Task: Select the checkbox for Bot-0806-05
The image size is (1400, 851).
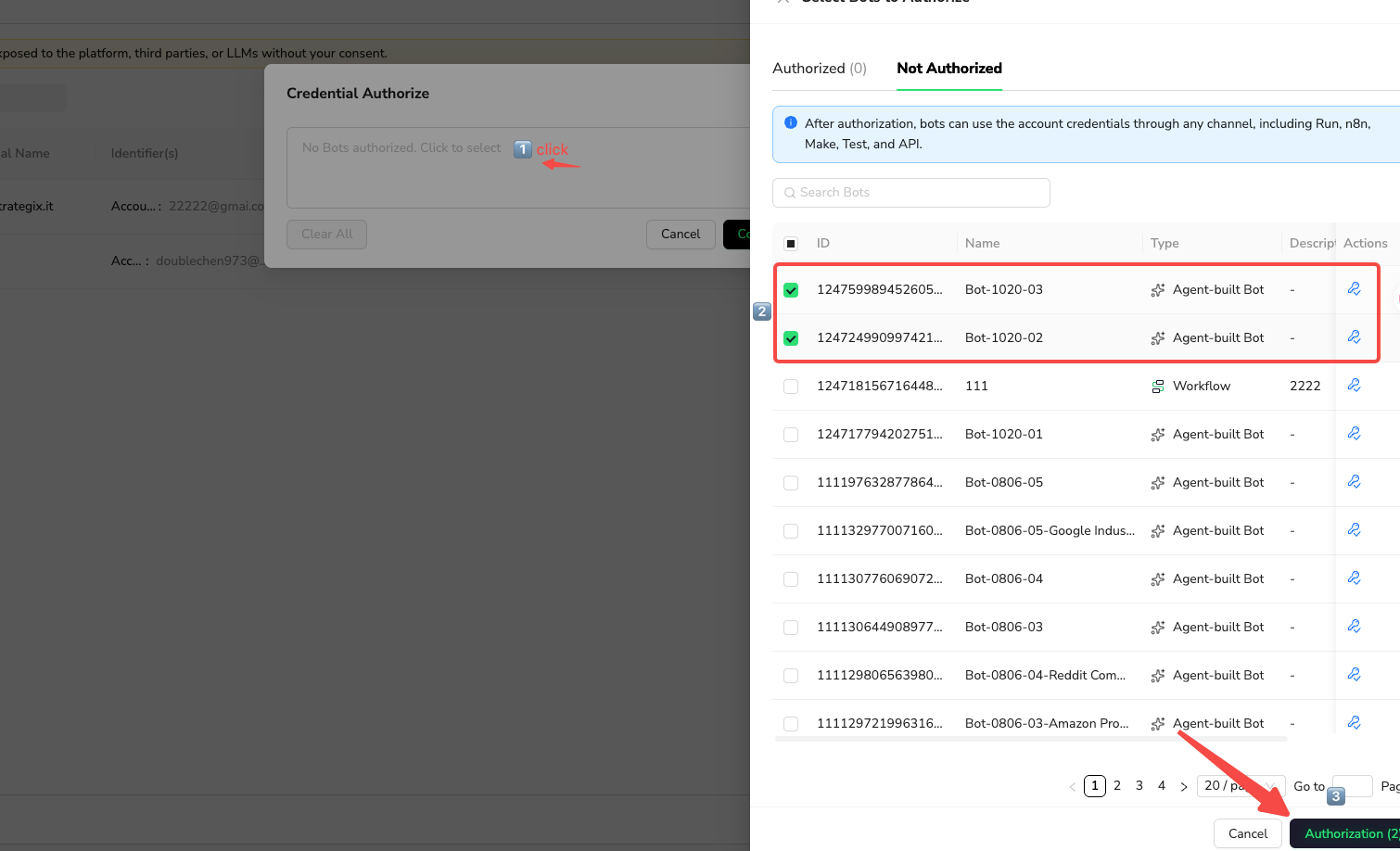Action: click(x=791, y=483)
